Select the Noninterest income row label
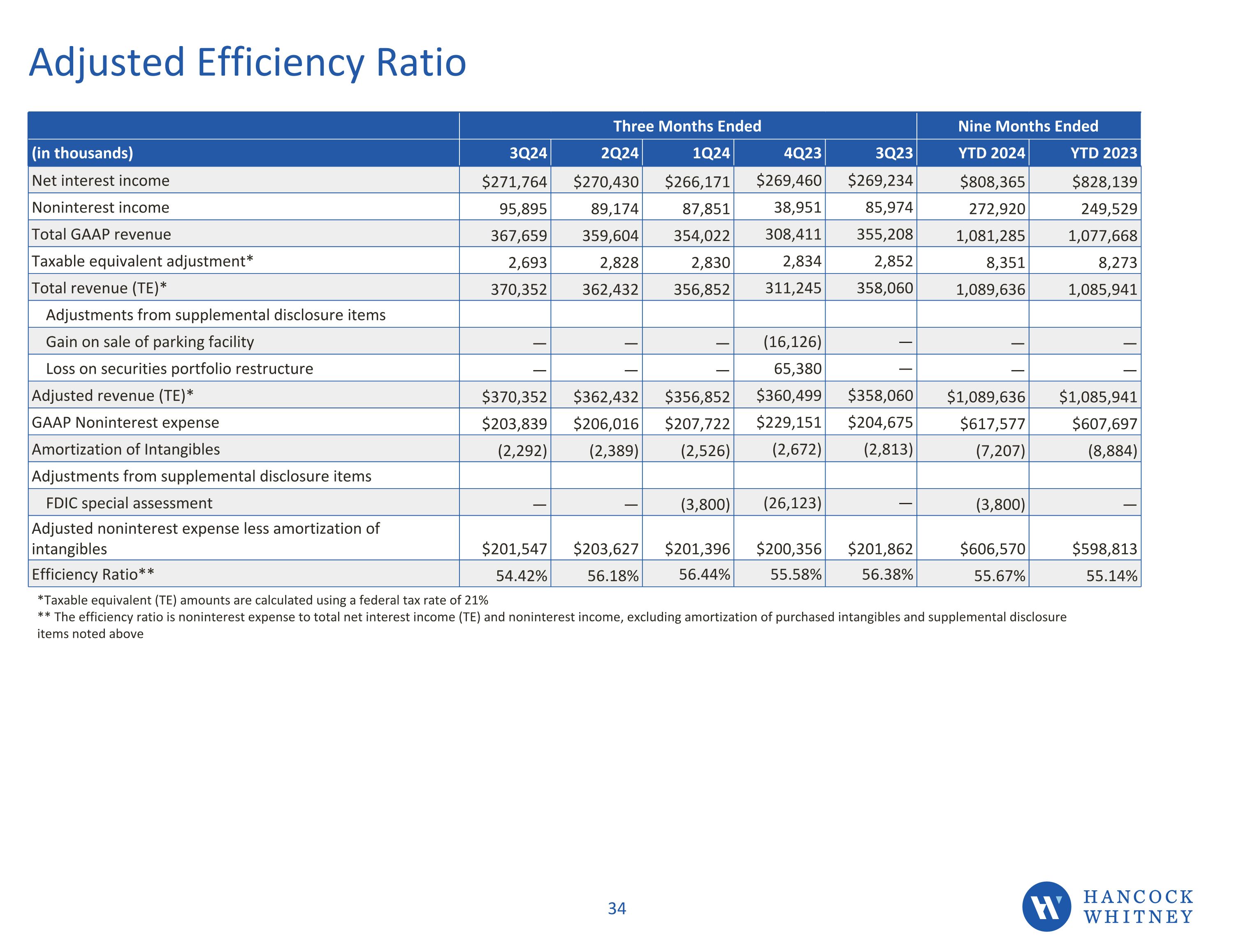 pos(101,207)
